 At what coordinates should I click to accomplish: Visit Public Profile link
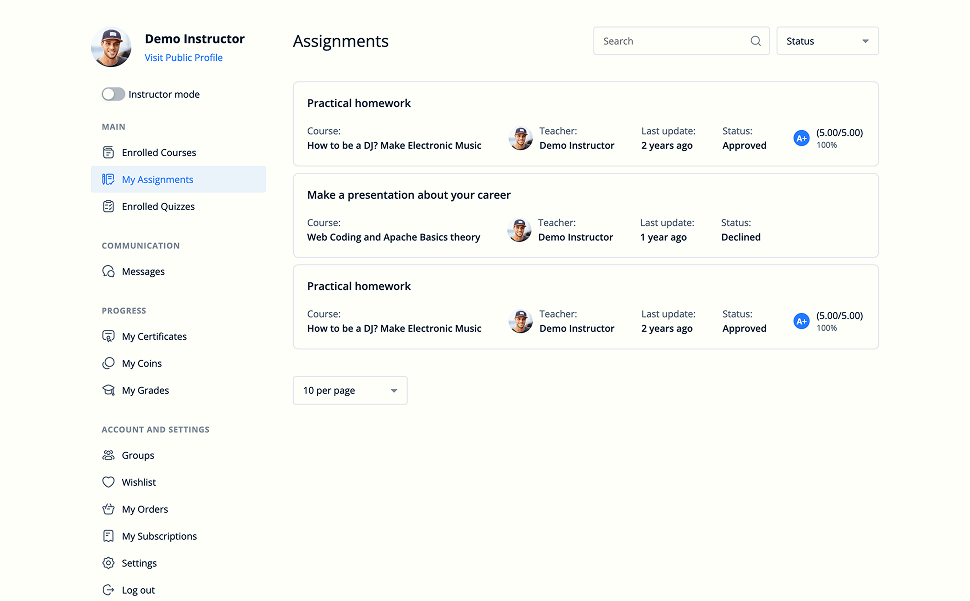click(x=183, y=58)
